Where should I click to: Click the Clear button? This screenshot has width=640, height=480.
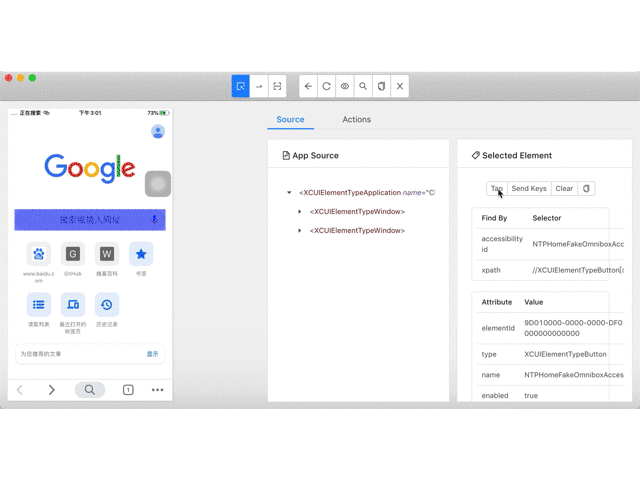[x=564, y=189]
